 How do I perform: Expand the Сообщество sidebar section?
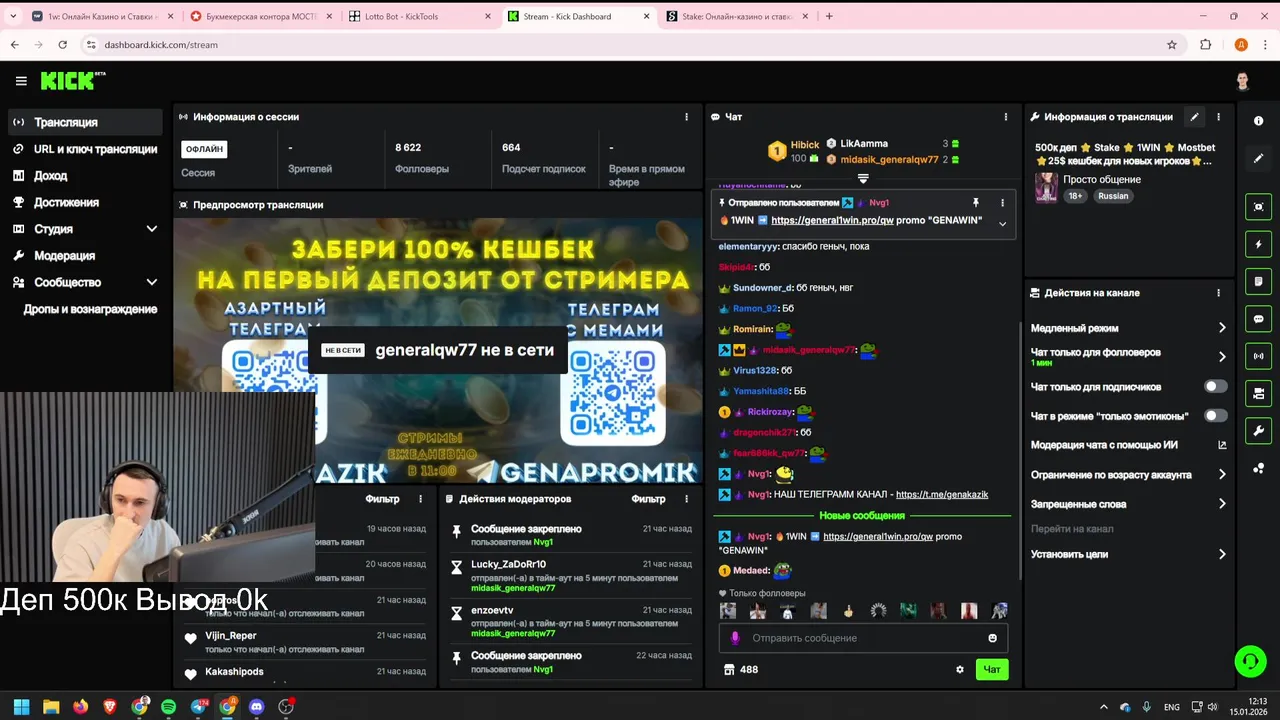tap(152, 282)
